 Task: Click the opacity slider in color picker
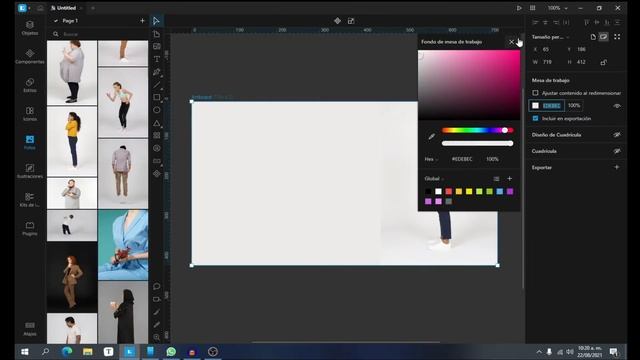(477, 143)
